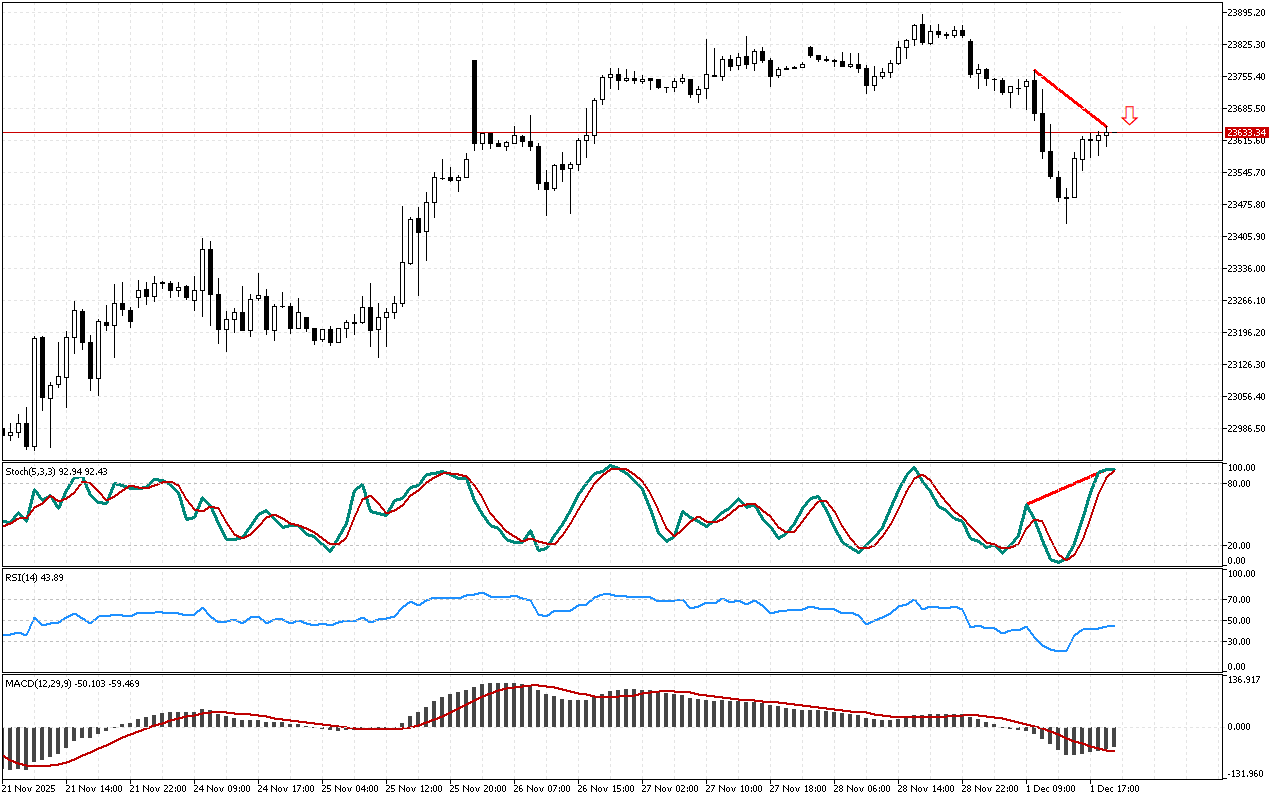Click the 1 Dec 17:00 time axis label
This screenshot has height=800, width=1280.
click(x=1114, y=789)
